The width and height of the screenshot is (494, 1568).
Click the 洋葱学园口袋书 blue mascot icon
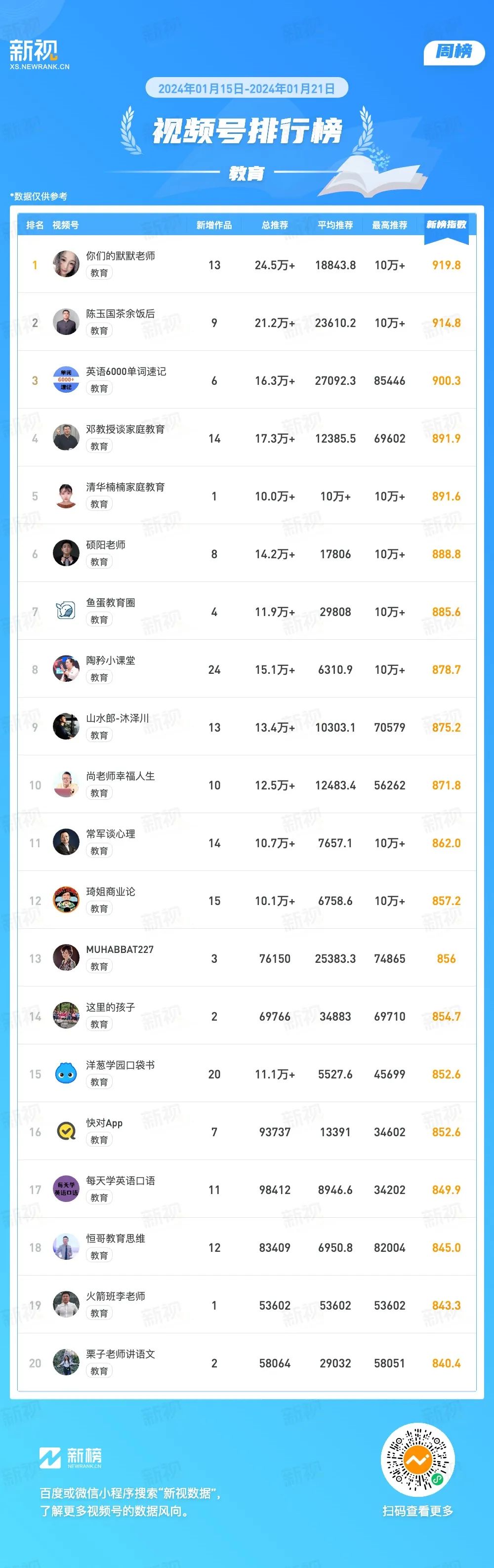66,1073
